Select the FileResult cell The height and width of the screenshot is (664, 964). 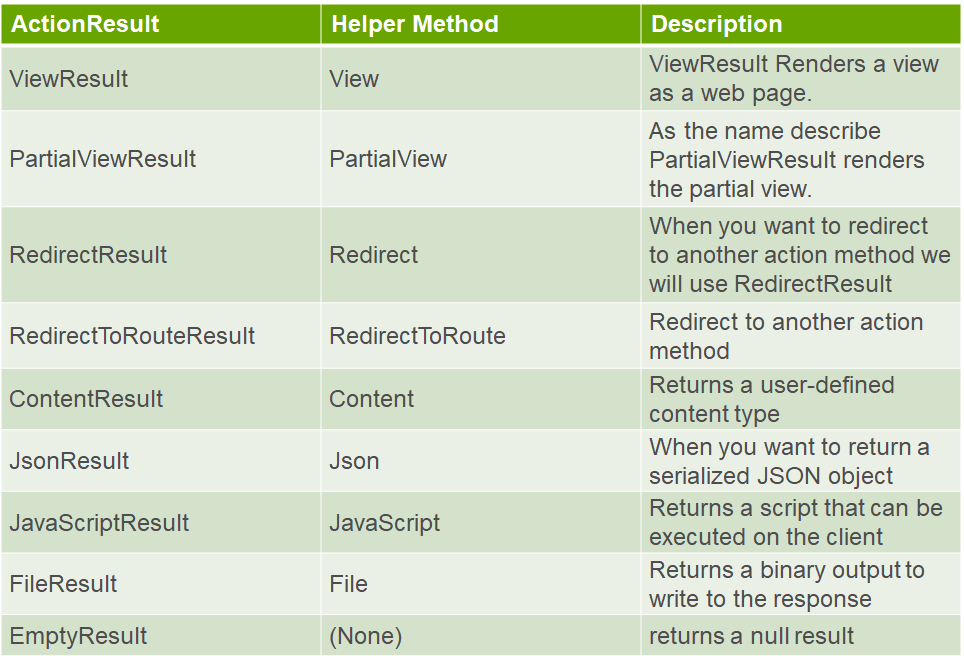(x=160, y=583)
